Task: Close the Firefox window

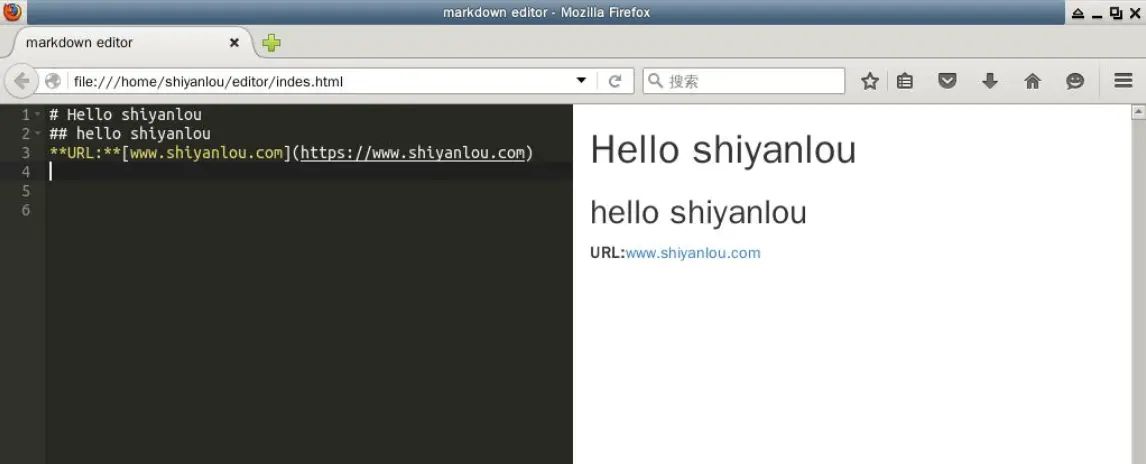Action: (1134, 13)
